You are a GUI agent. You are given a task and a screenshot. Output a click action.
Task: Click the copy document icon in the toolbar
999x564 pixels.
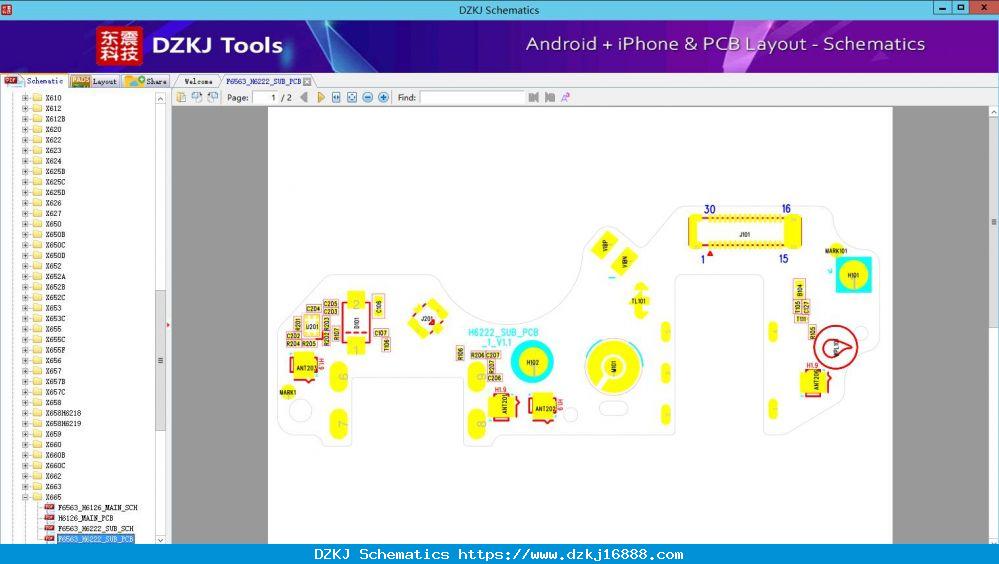(181, 97)
